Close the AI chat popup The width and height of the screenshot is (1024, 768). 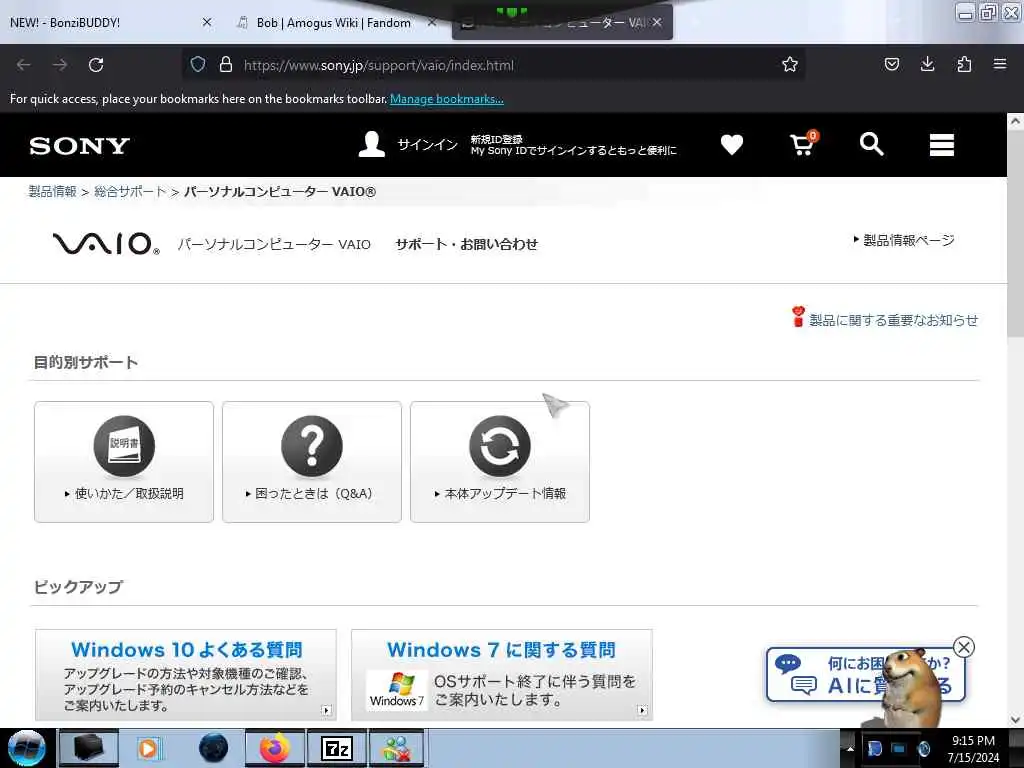coord(964,647)
